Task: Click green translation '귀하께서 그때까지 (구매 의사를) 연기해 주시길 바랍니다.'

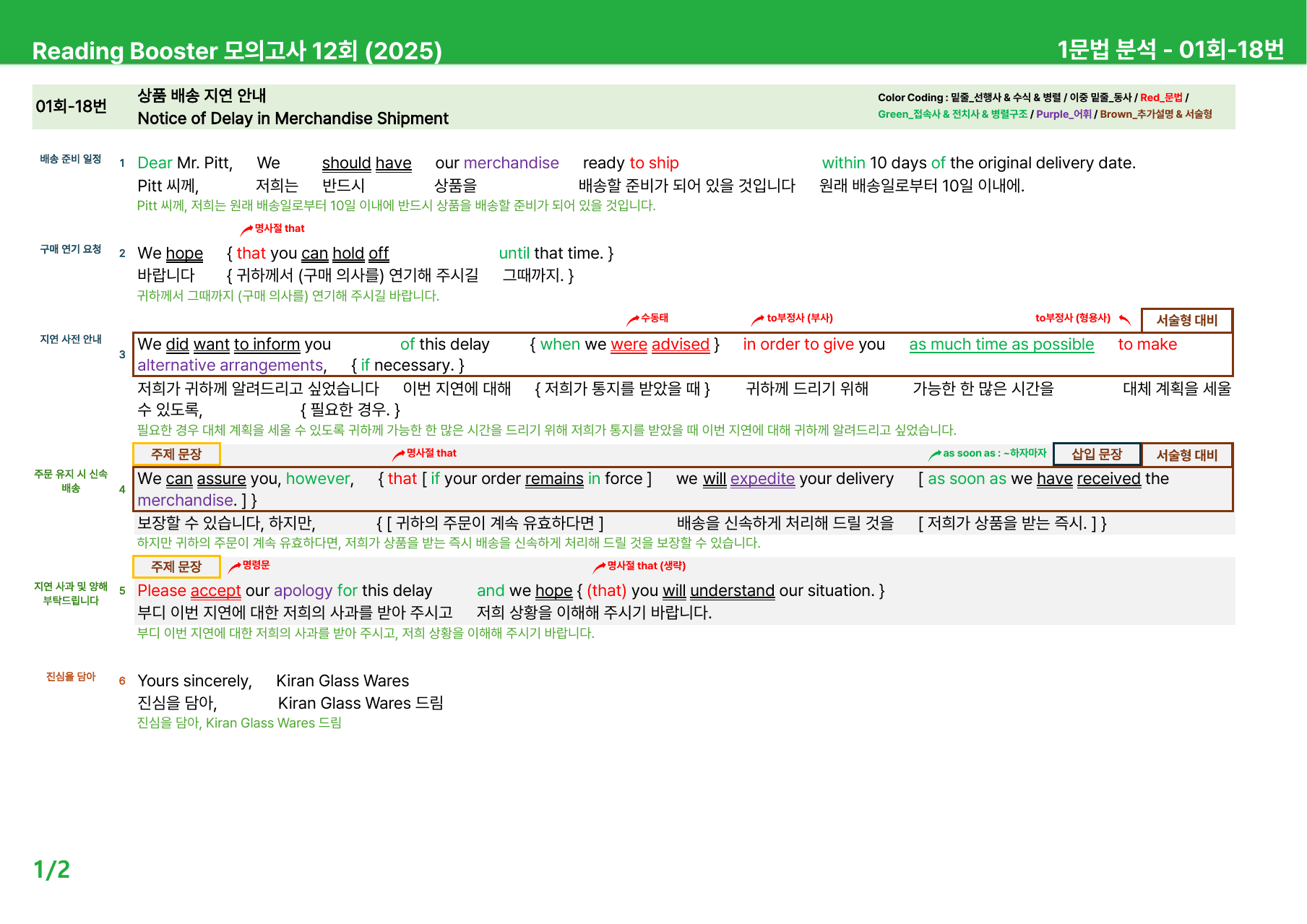Action: pyautogui.click(x=288, y=295)
